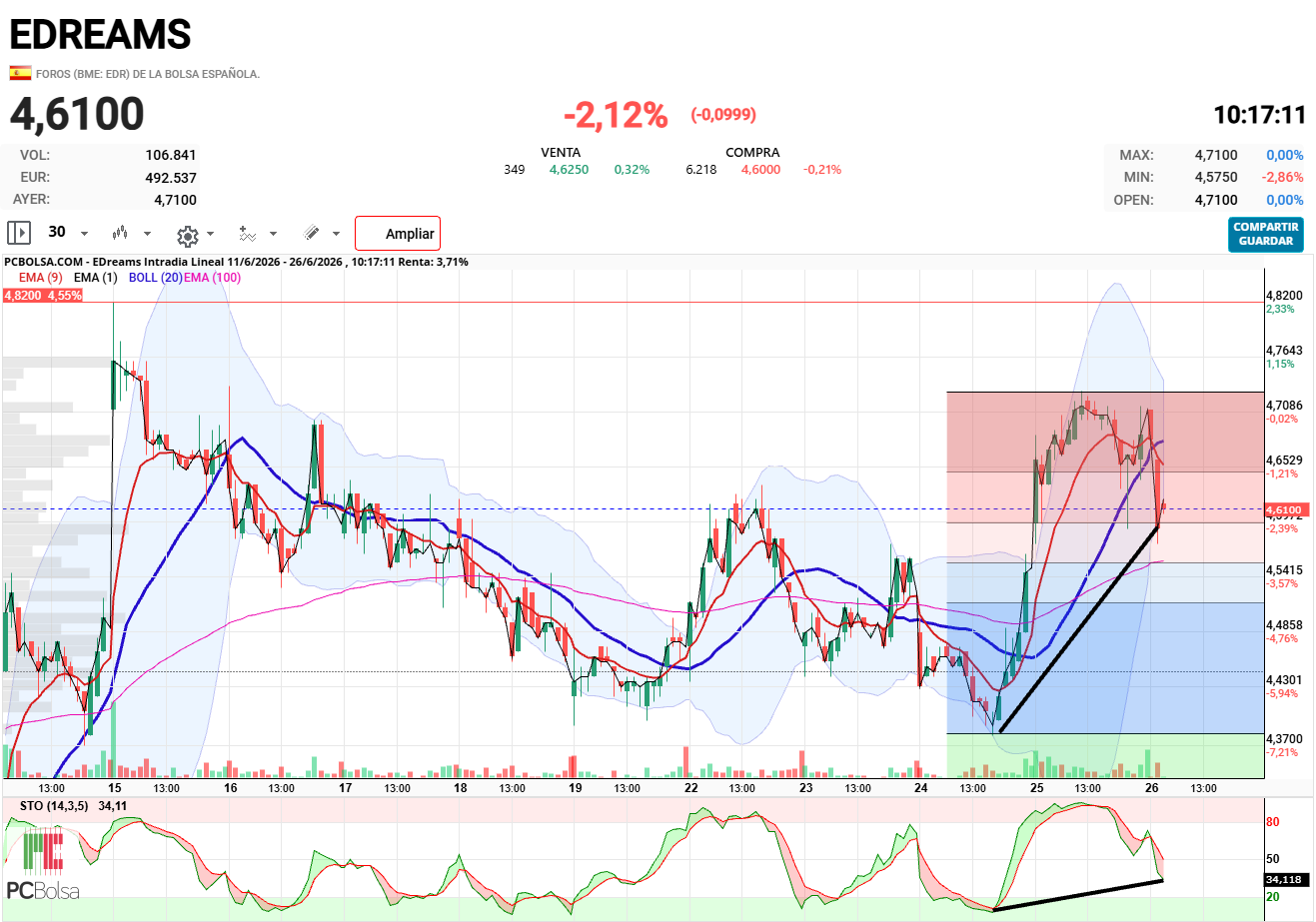Click the PCBolsa logo in the chart
The image size is (1316, 922).
43,865
